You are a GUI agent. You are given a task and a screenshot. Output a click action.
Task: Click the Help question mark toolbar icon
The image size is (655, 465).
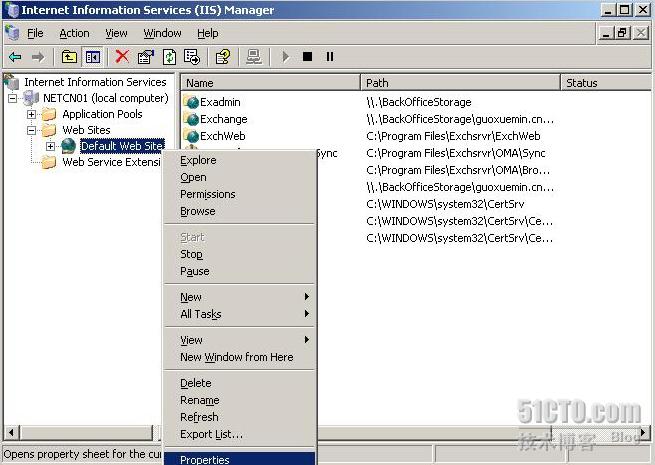click(223, 57)
